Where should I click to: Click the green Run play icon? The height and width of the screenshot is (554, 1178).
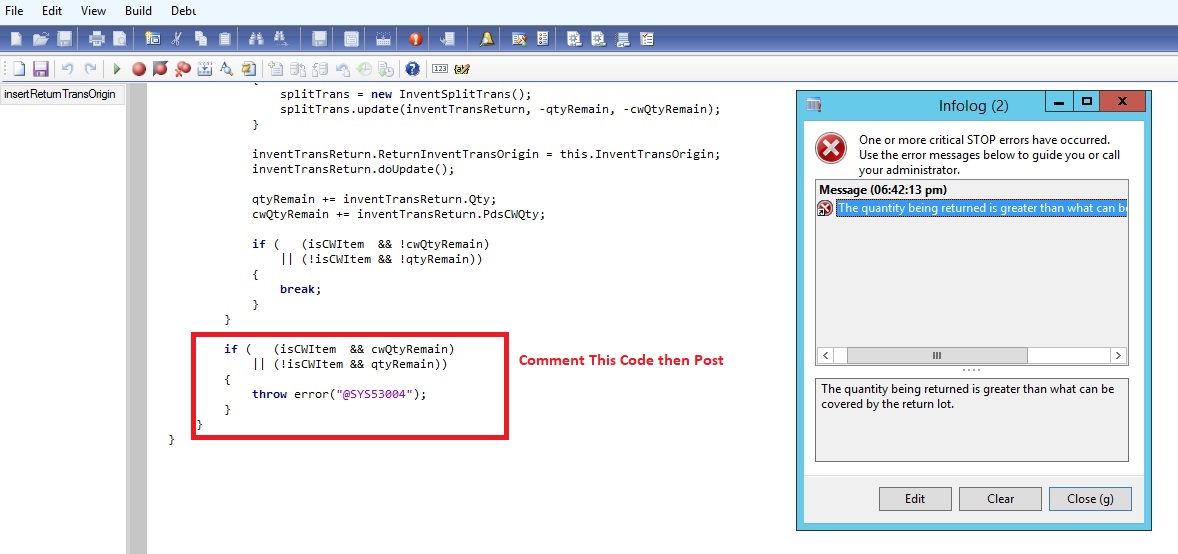pyautogui.click(x=116, y=69)
